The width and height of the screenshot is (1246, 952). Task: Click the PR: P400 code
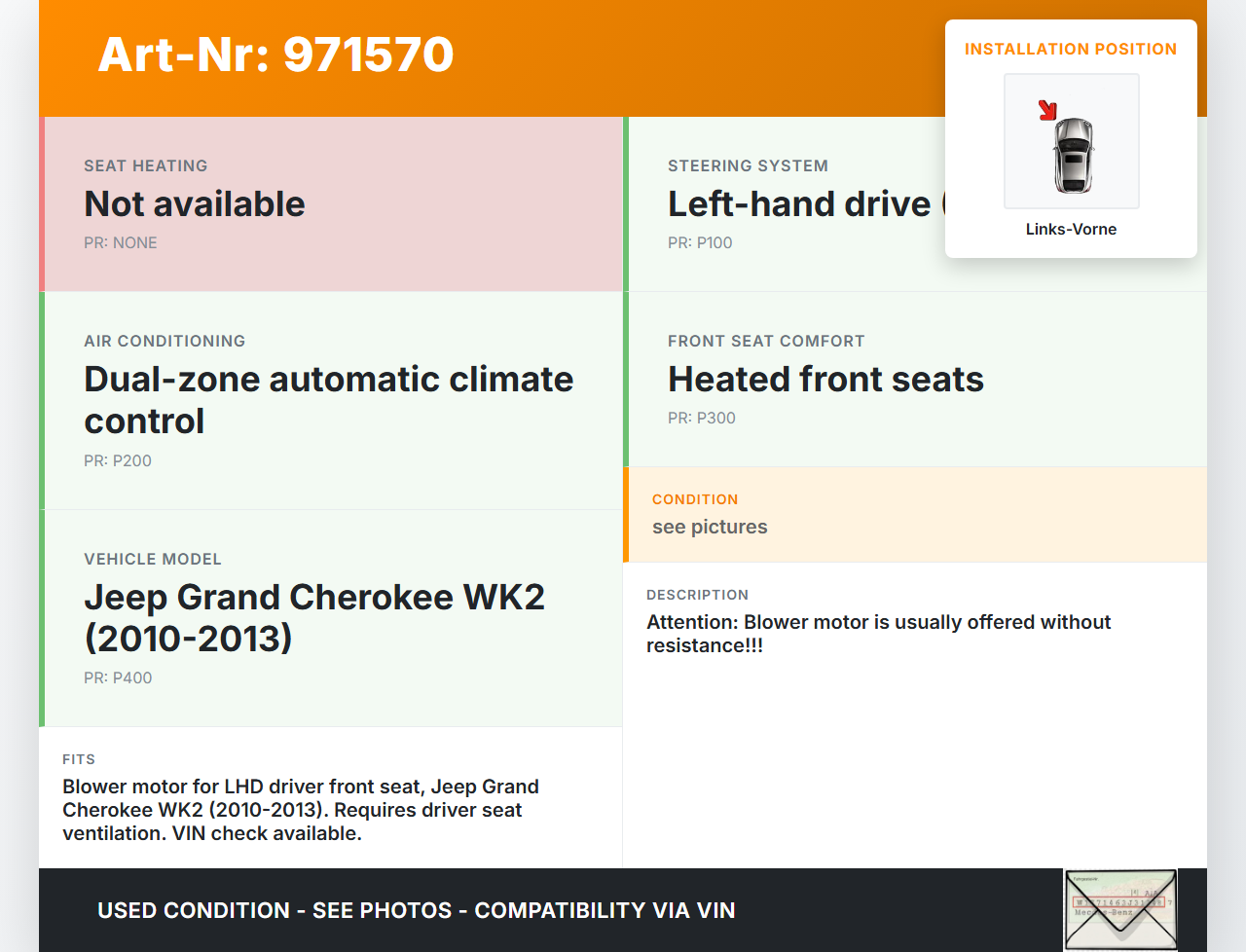118,678
